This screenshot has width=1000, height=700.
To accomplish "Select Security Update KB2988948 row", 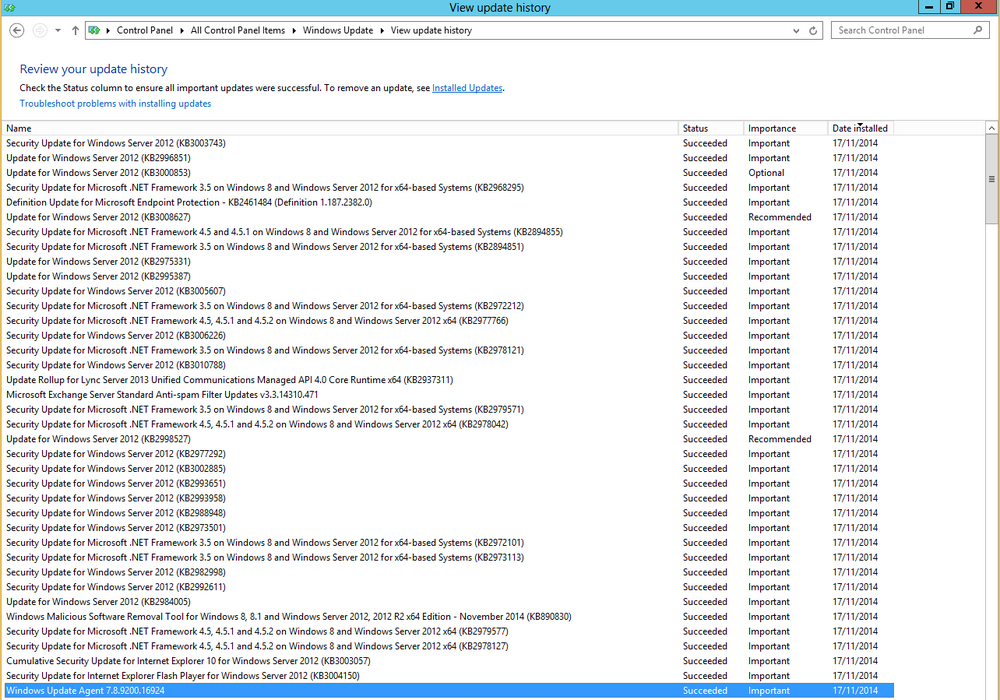I will (x=449, y=513).
